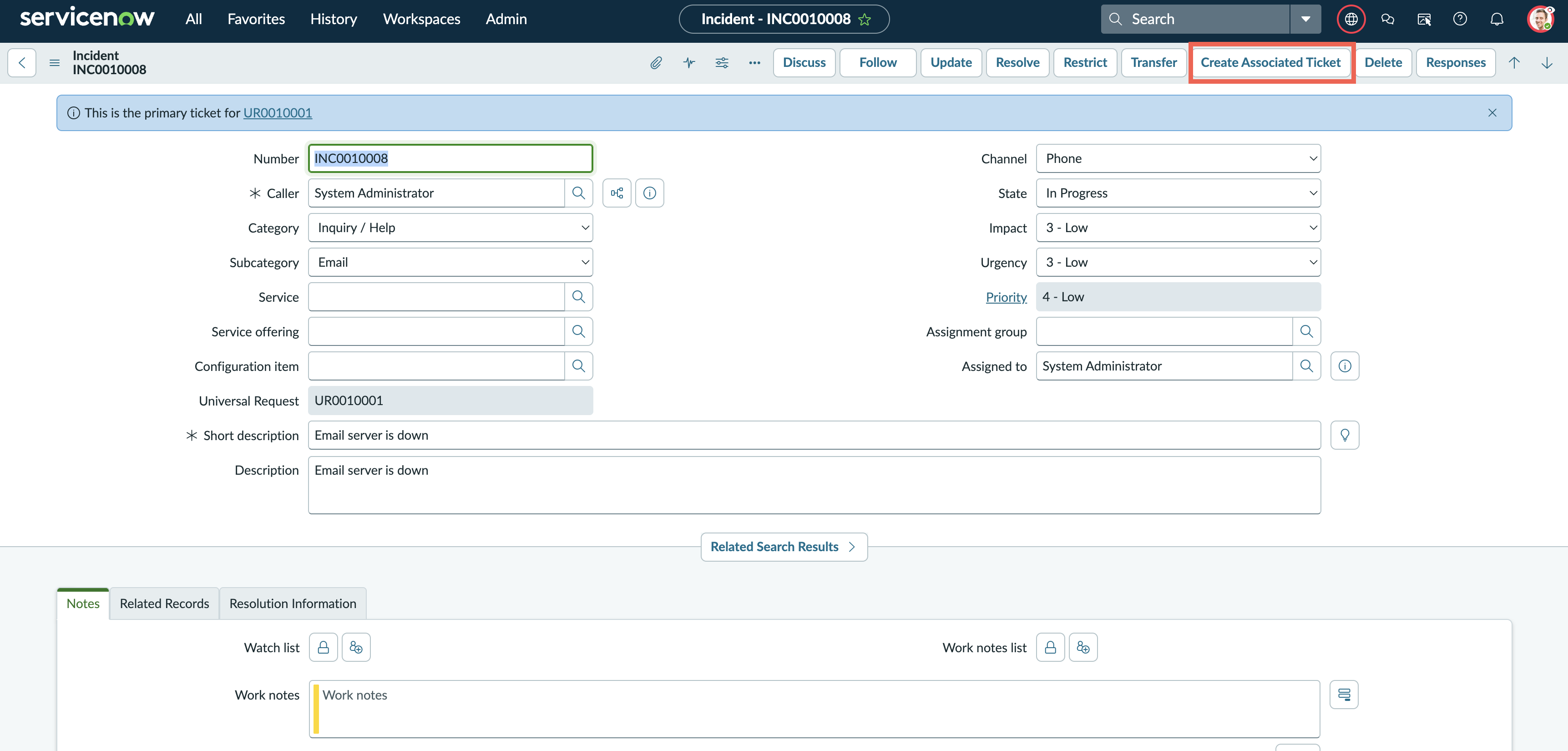This screenshot has width=1568, height=751.
Task: Click the Assignment group lookup magnifier icon
Action: click(1306, 331)
